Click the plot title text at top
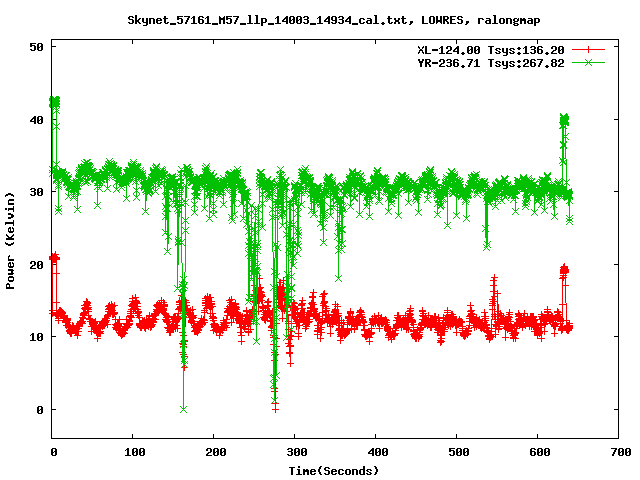 tap(333, 20)
